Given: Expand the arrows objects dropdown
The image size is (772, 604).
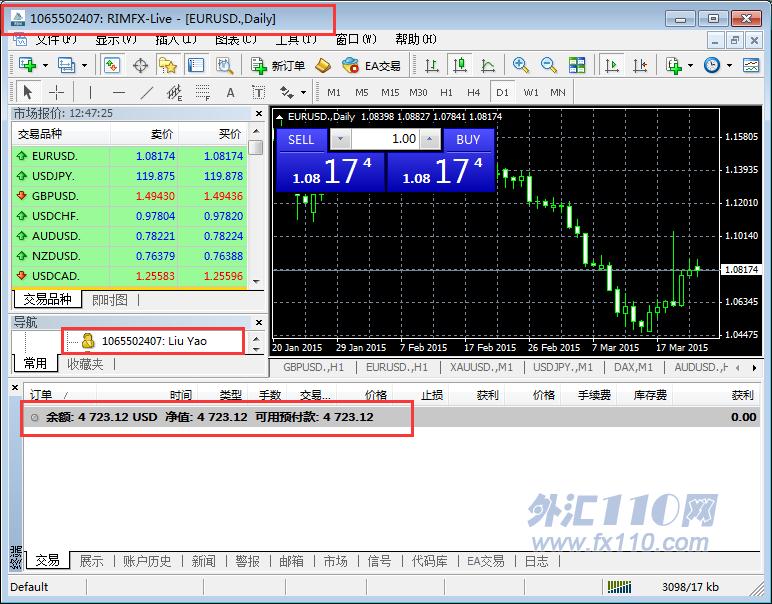Looking at the screenshot, I should click(x=303, y=92).
